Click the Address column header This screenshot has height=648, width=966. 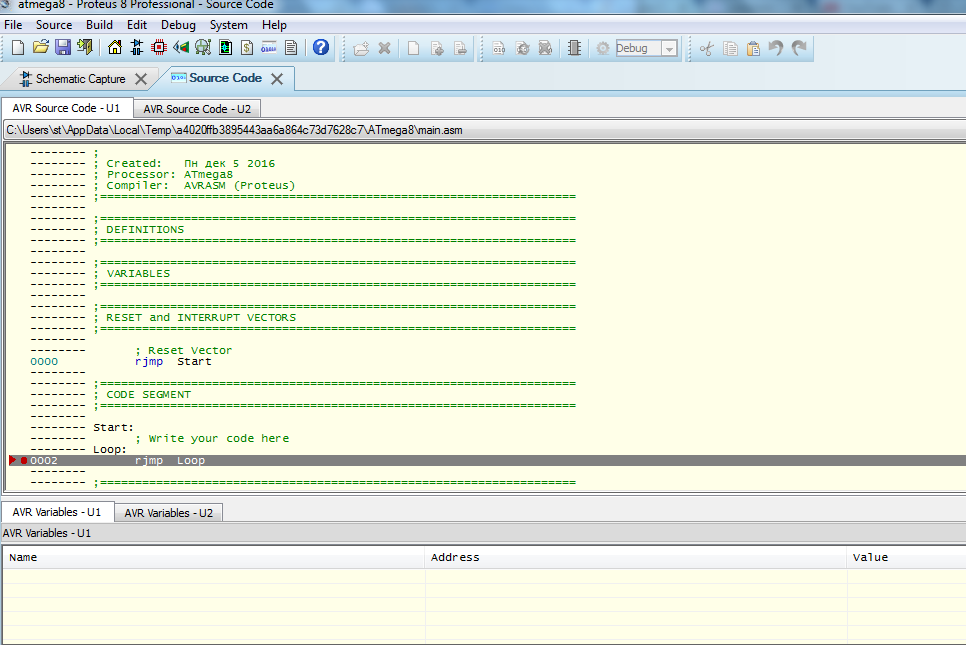pos(455,557)
